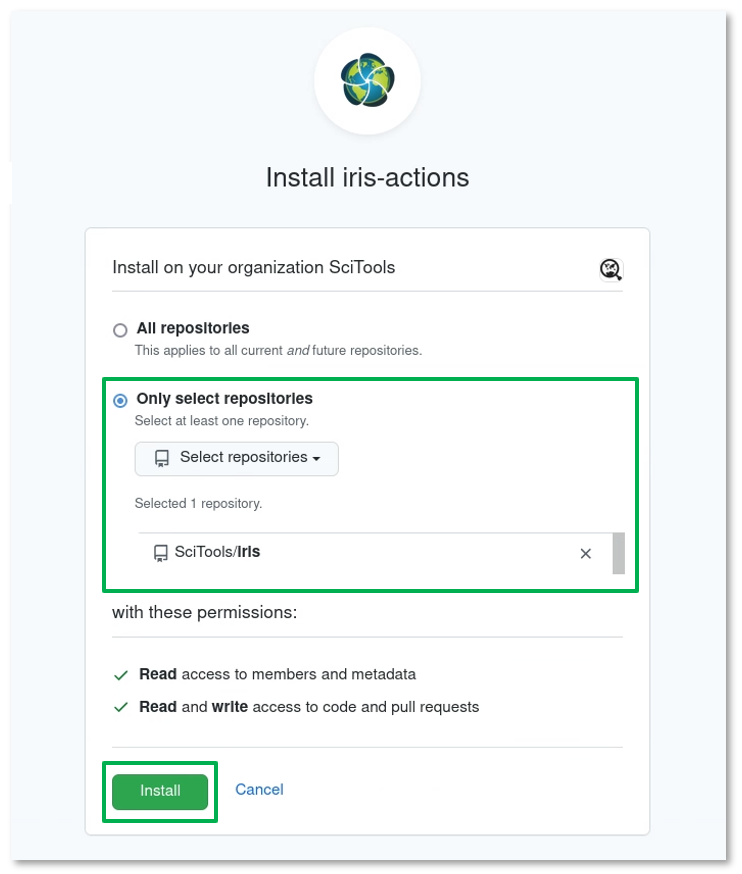
Task: Click the 'Only select repositories' label text
Action: click(x=224, y=398)
